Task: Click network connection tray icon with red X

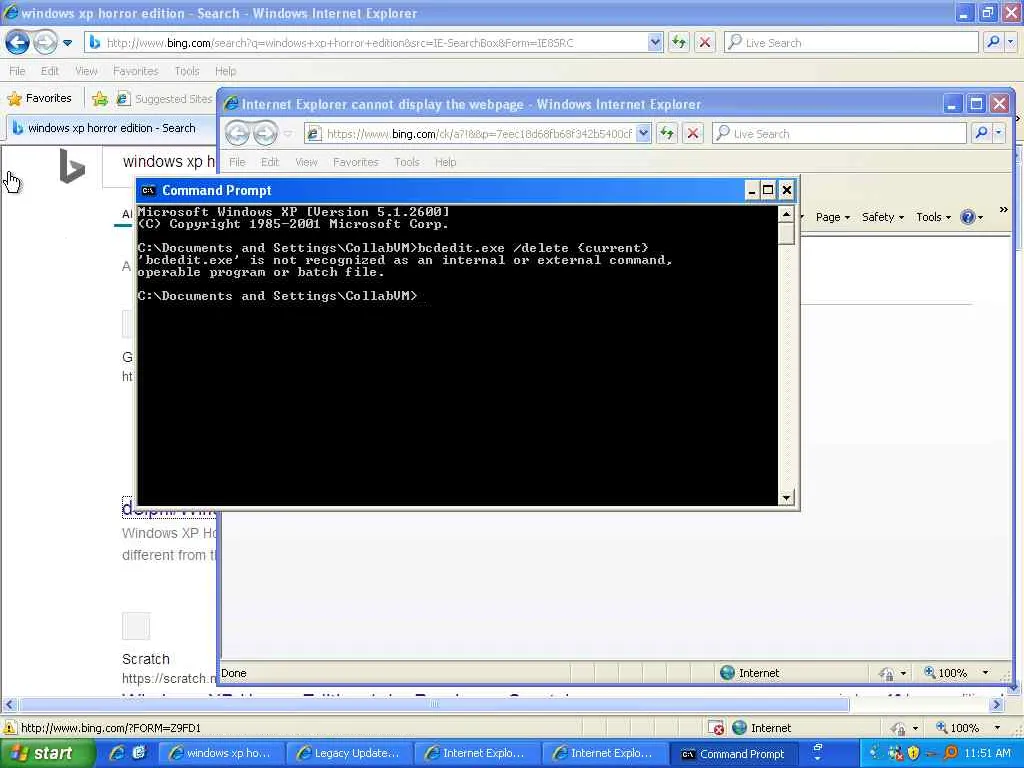Action: tap(895, 754)
